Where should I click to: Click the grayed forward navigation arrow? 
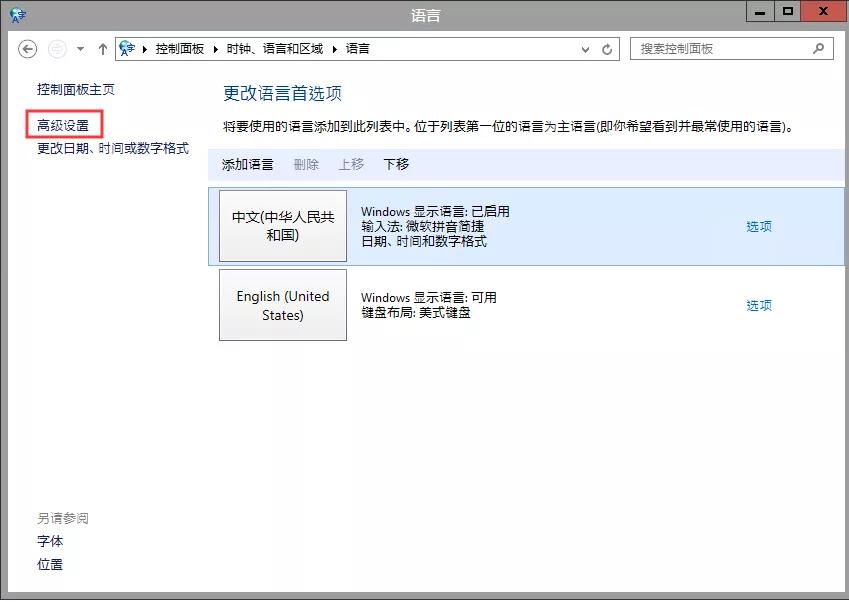[57, 48]
